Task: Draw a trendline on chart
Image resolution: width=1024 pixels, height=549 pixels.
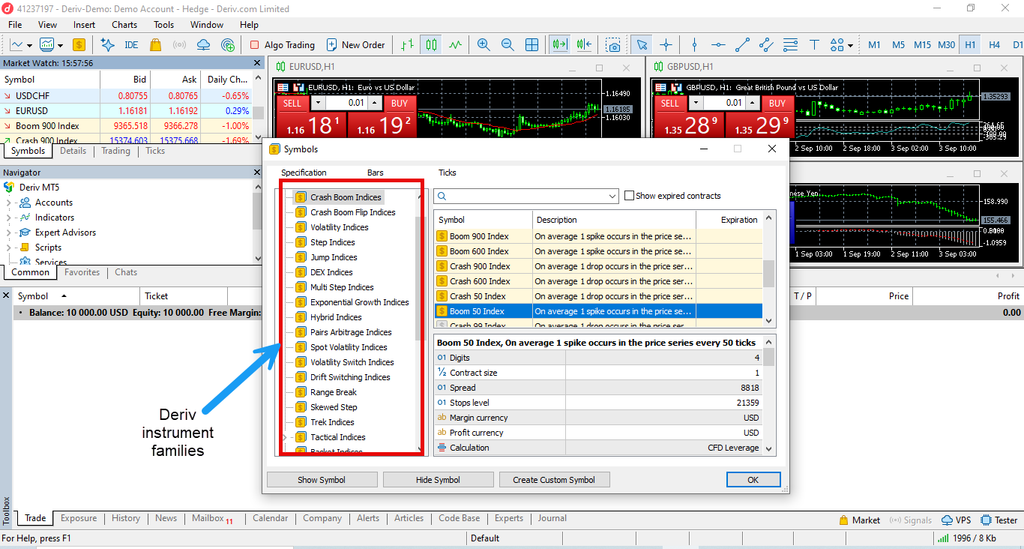Action: coord(742,45)
